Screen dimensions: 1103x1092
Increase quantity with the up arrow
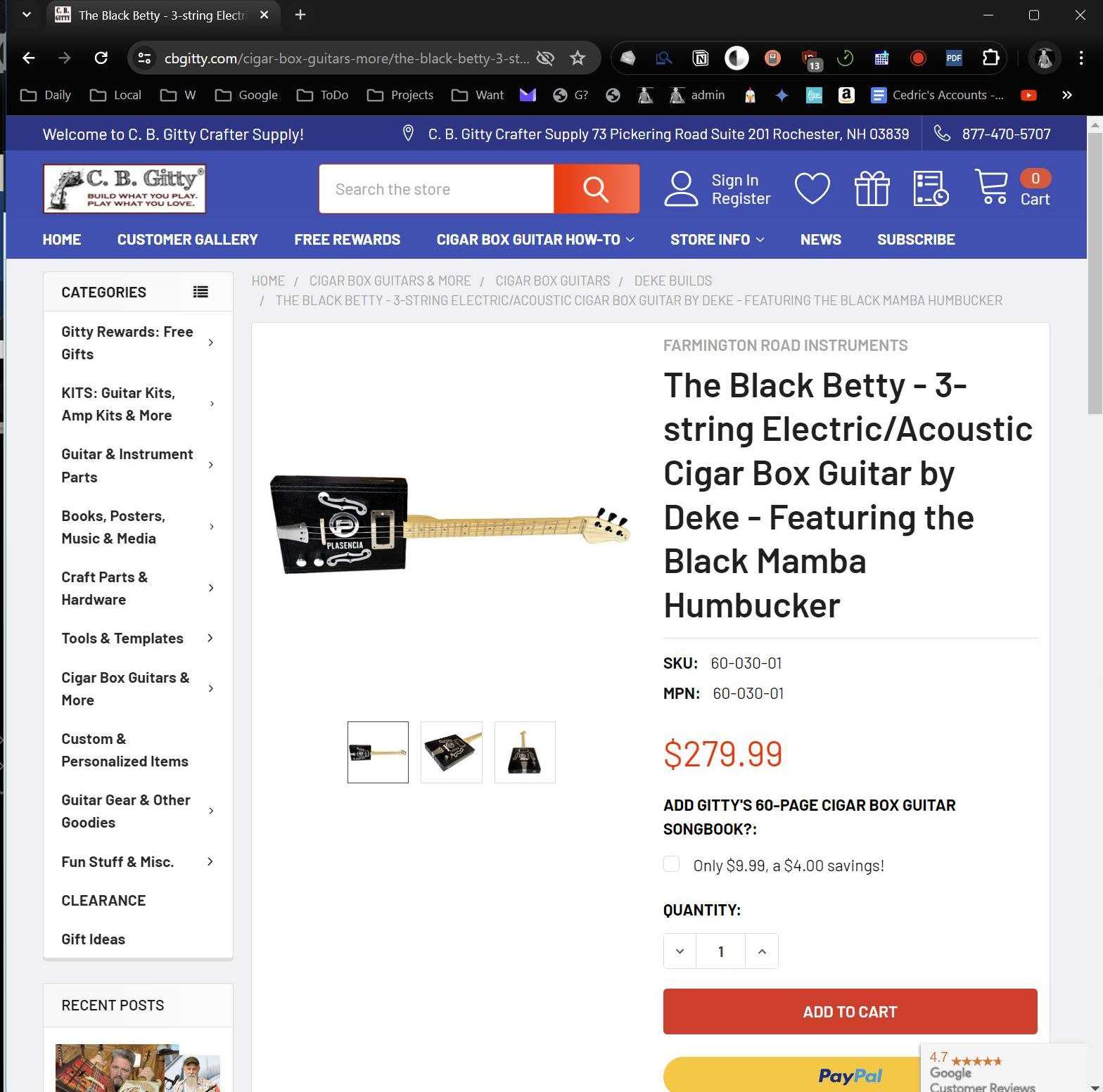coord(762,951)
